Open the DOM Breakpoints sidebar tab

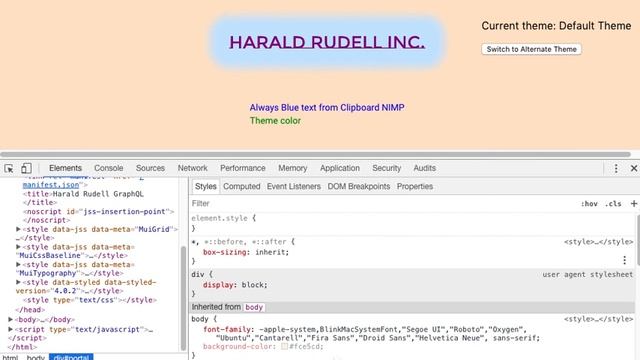[358, 187]
